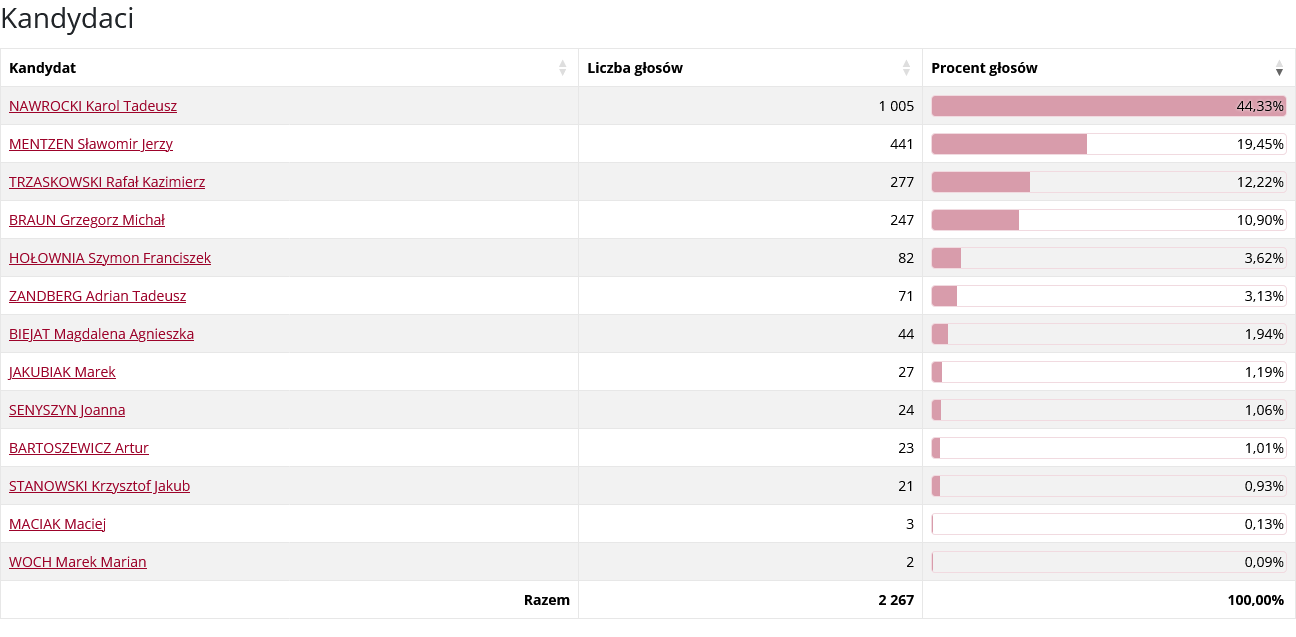Click TRZASKOWSKI Rafał Kazimierz link
This screenshot has width=1296, height=637.
[107, 182]
